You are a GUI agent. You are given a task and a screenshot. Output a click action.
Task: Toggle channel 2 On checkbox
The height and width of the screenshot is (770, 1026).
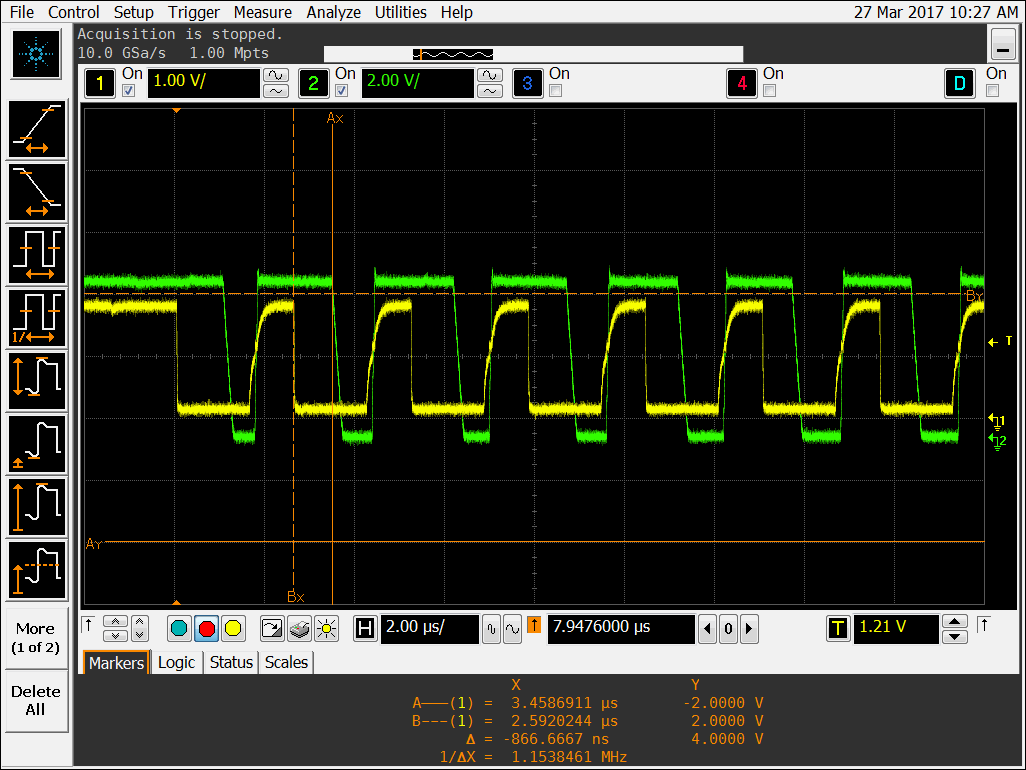pyautogui.click(x=342, y=91)
